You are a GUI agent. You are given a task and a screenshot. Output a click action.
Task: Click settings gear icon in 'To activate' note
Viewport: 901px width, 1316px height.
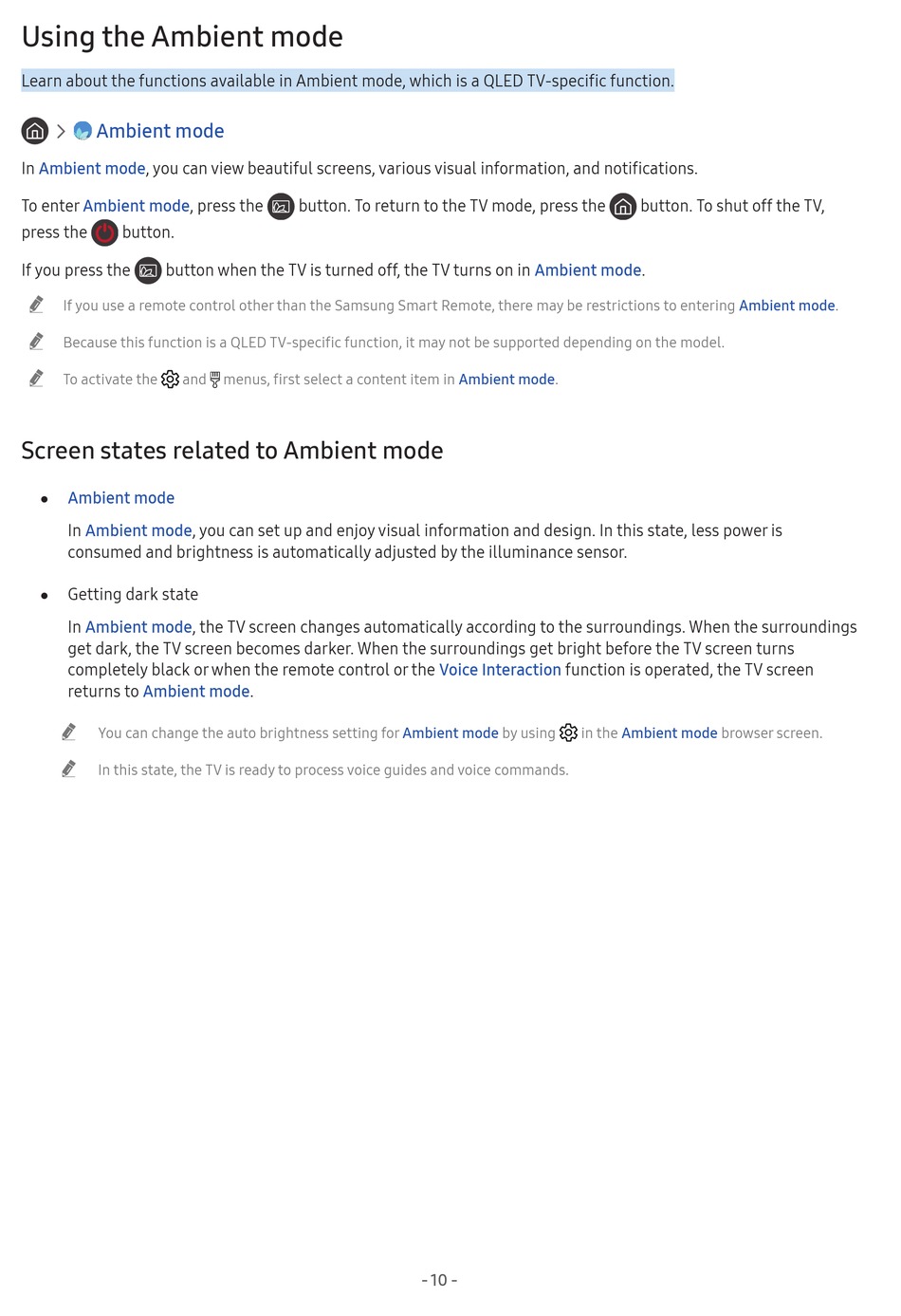point(170,380)
